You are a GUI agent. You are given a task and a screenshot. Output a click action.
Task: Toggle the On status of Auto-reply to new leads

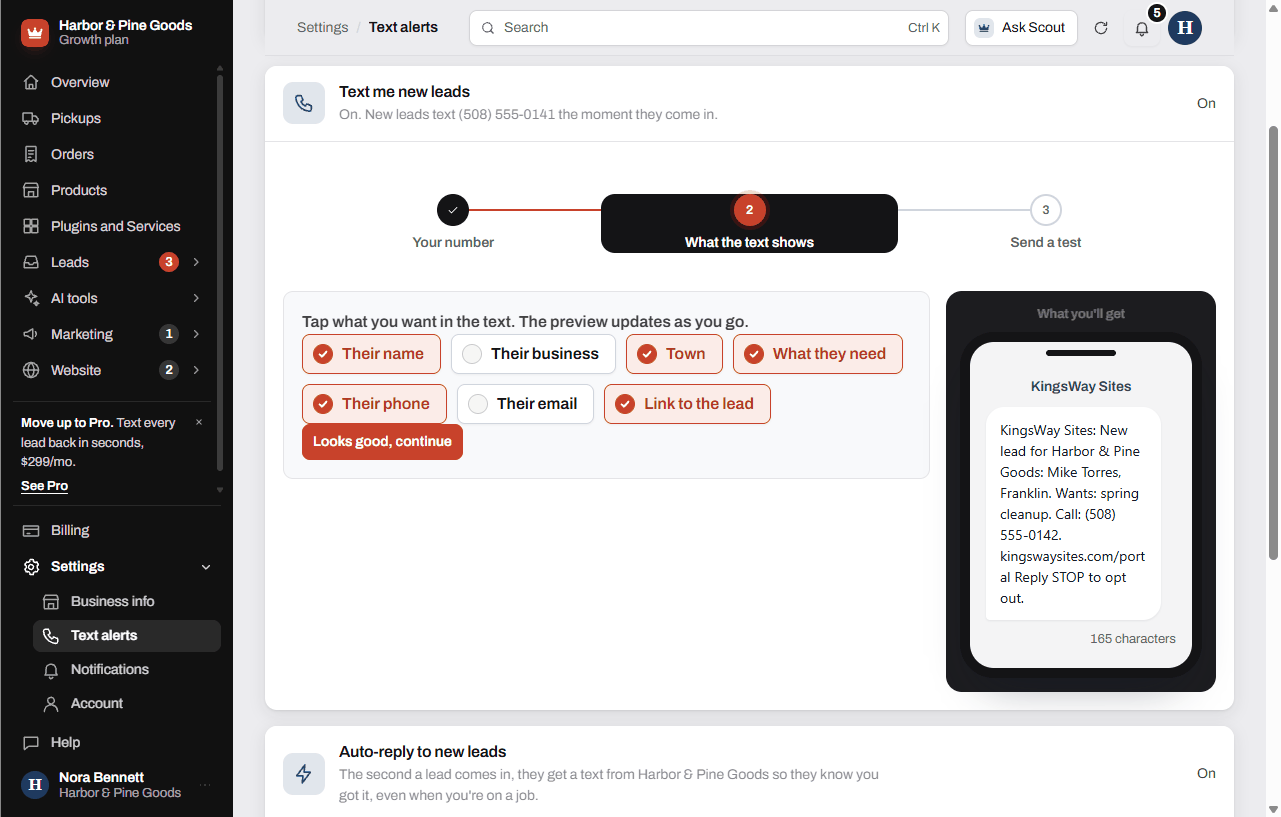[x=1206, y=773]
